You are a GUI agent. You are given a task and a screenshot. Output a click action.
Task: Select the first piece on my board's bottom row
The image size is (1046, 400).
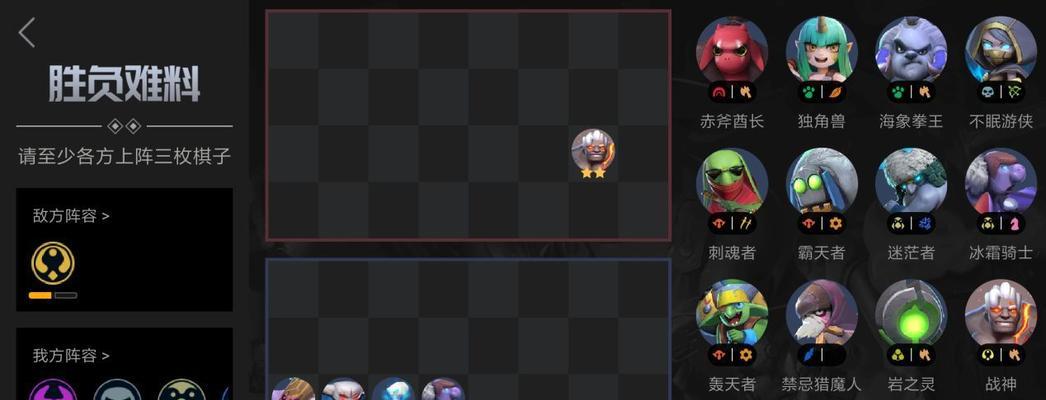[293, 389]
